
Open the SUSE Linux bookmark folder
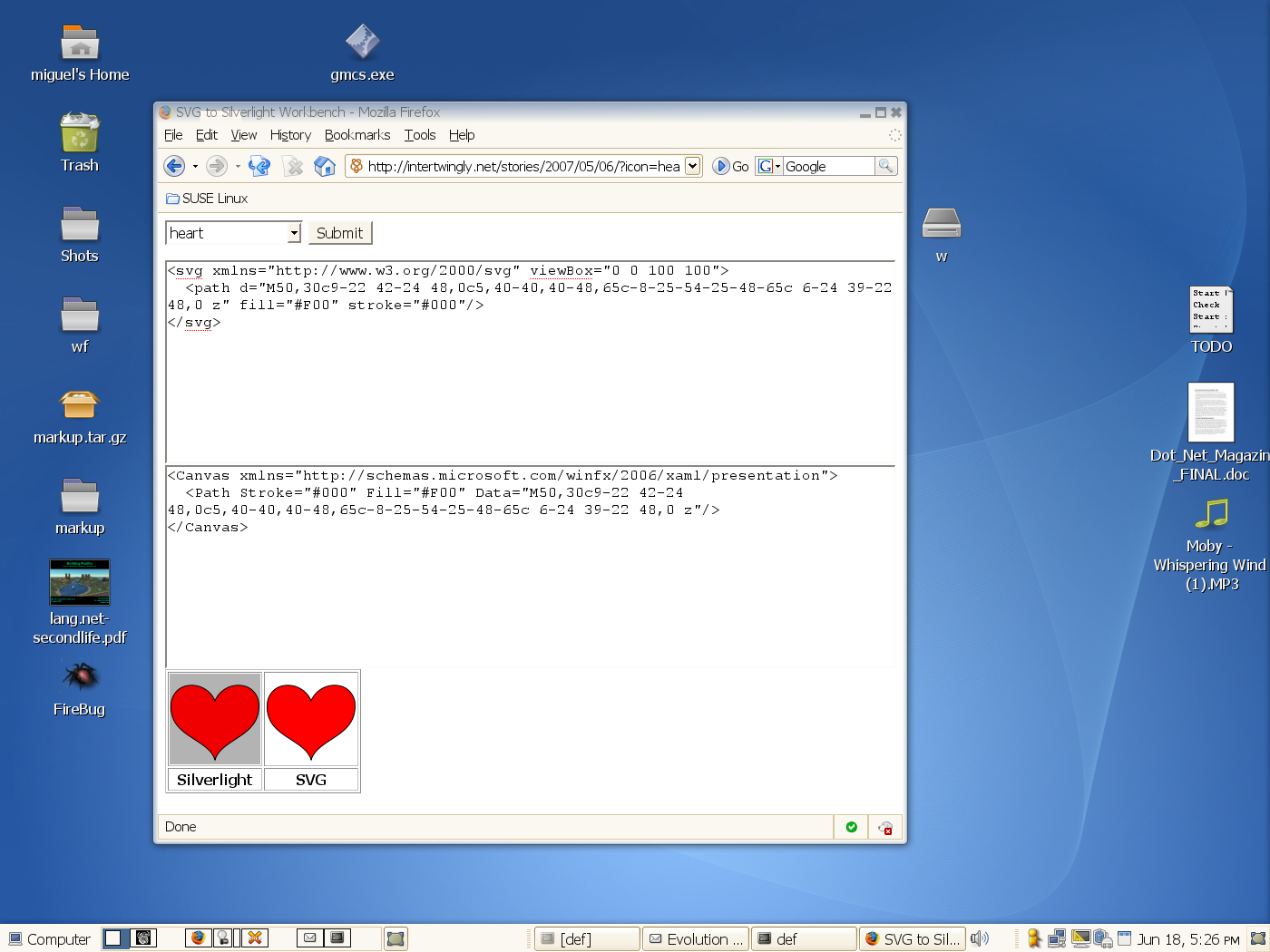(x=207, y=199)
